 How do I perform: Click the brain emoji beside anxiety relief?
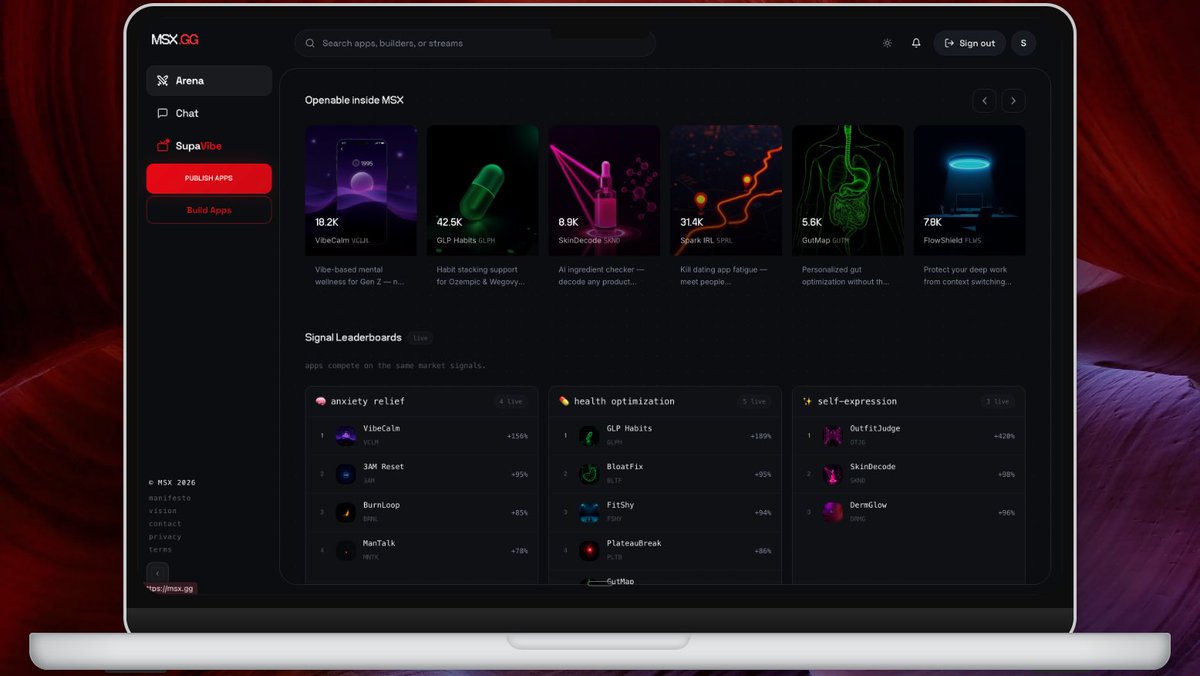pos(321,401)
